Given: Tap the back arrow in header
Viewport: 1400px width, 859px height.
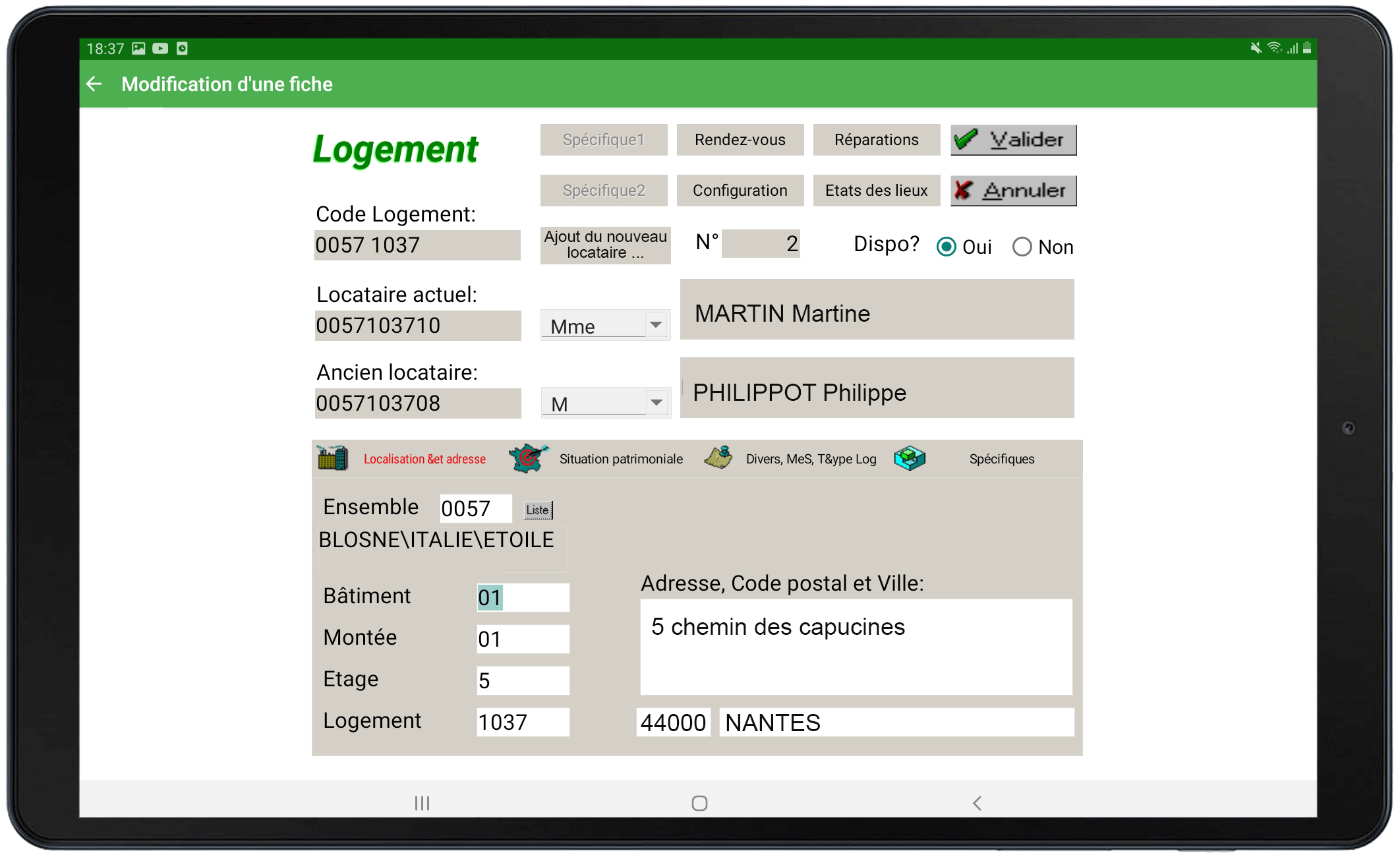Looking at the screenshot, I should (x=94, y=84).
